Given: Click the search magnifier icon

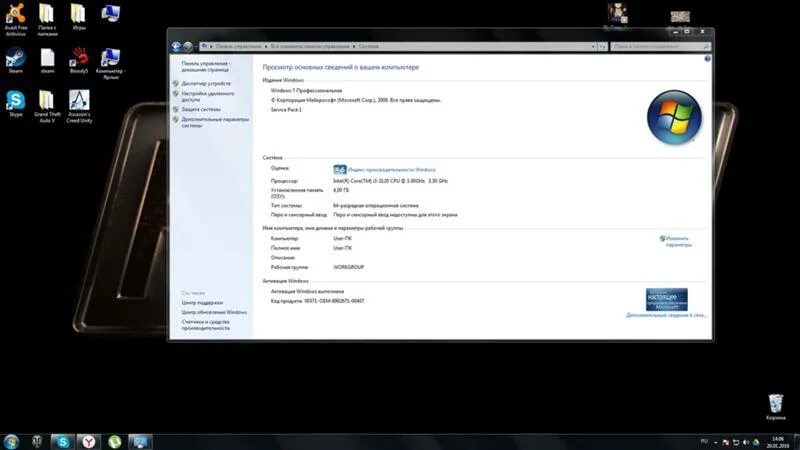Looking at the screenshot, I should (706, 46).
